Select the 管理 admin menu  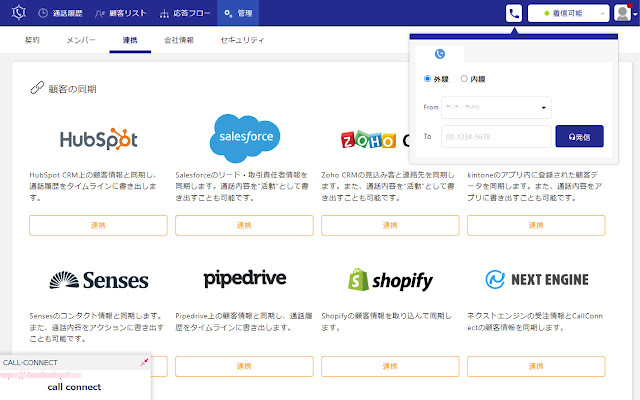pyautogui.click(x=238, y=13)
